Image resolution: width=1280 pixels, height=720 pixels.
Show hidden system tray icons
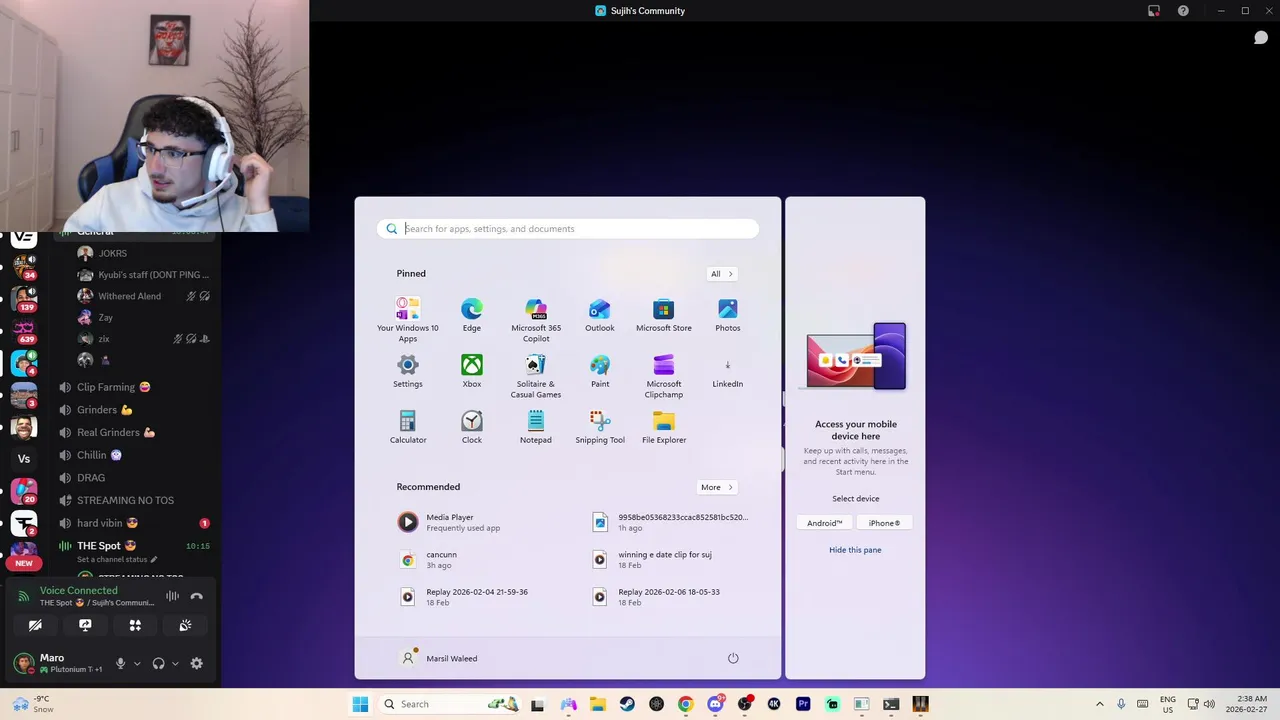(x=1100, y=704)
